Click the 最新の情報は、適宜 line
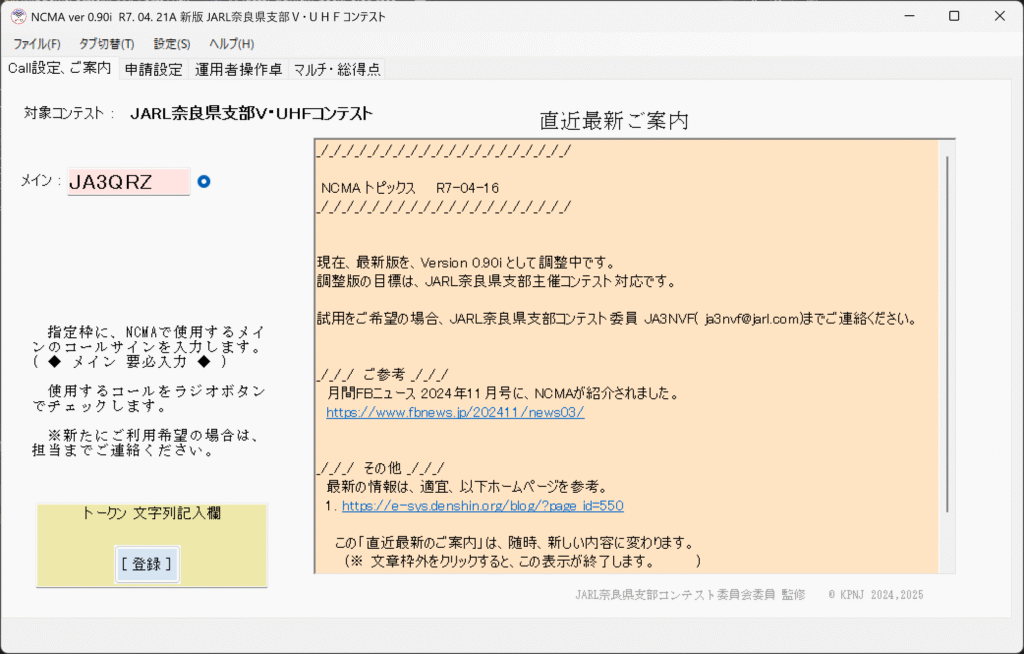Image resolution: width=1024 pixels, height=654 pixels. click(468, 487)
